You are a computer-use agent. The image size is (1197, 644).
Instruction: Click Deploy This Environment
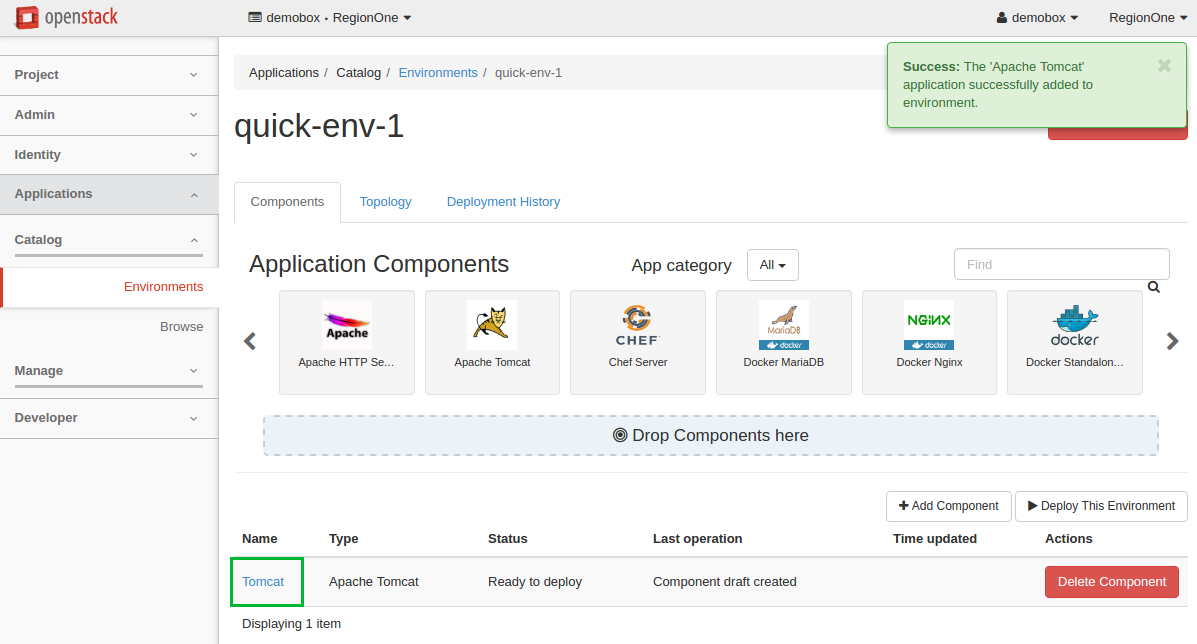(x=1101, y=506)
